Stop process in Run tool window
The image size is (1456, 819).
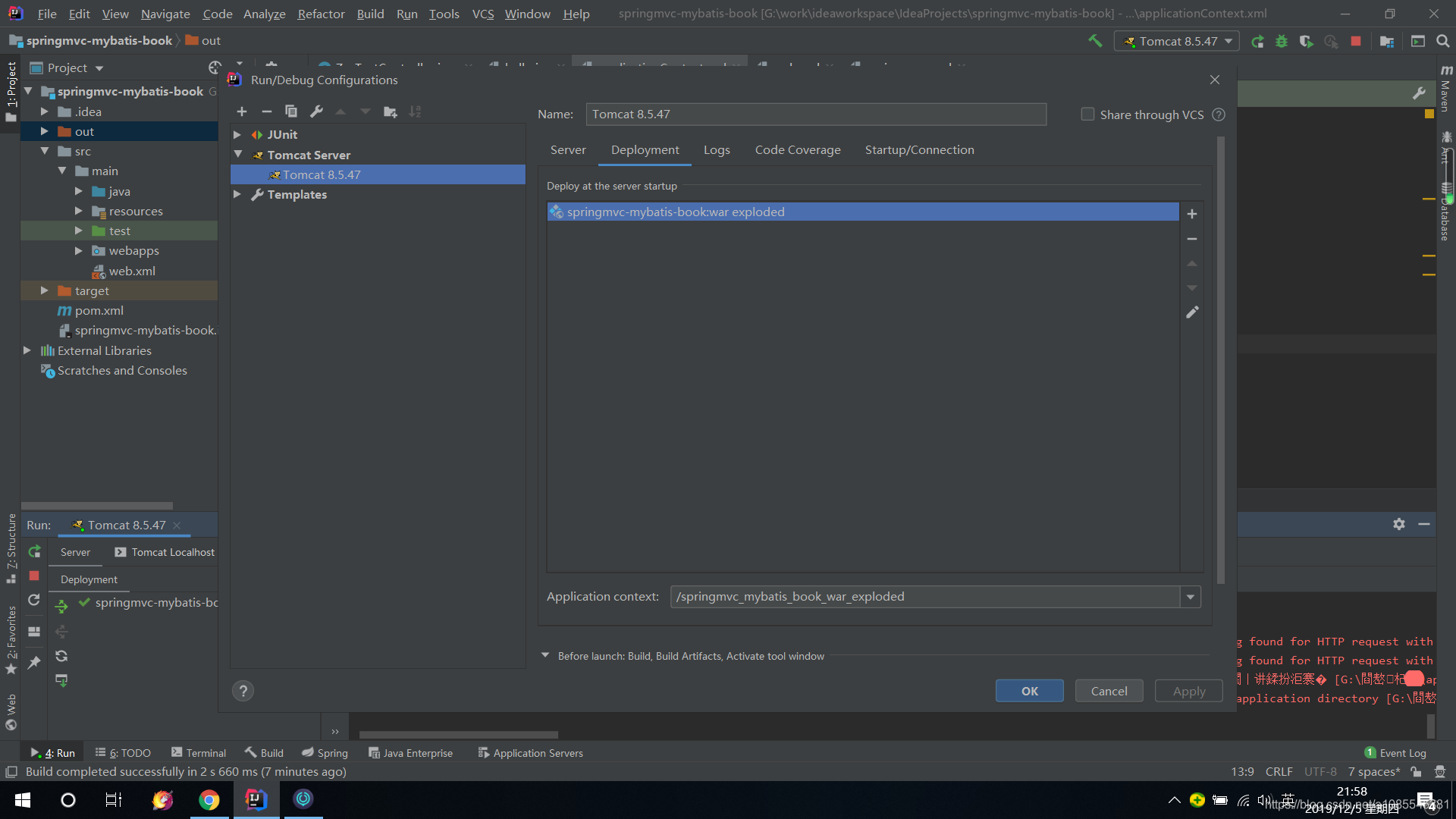point(34,576)
